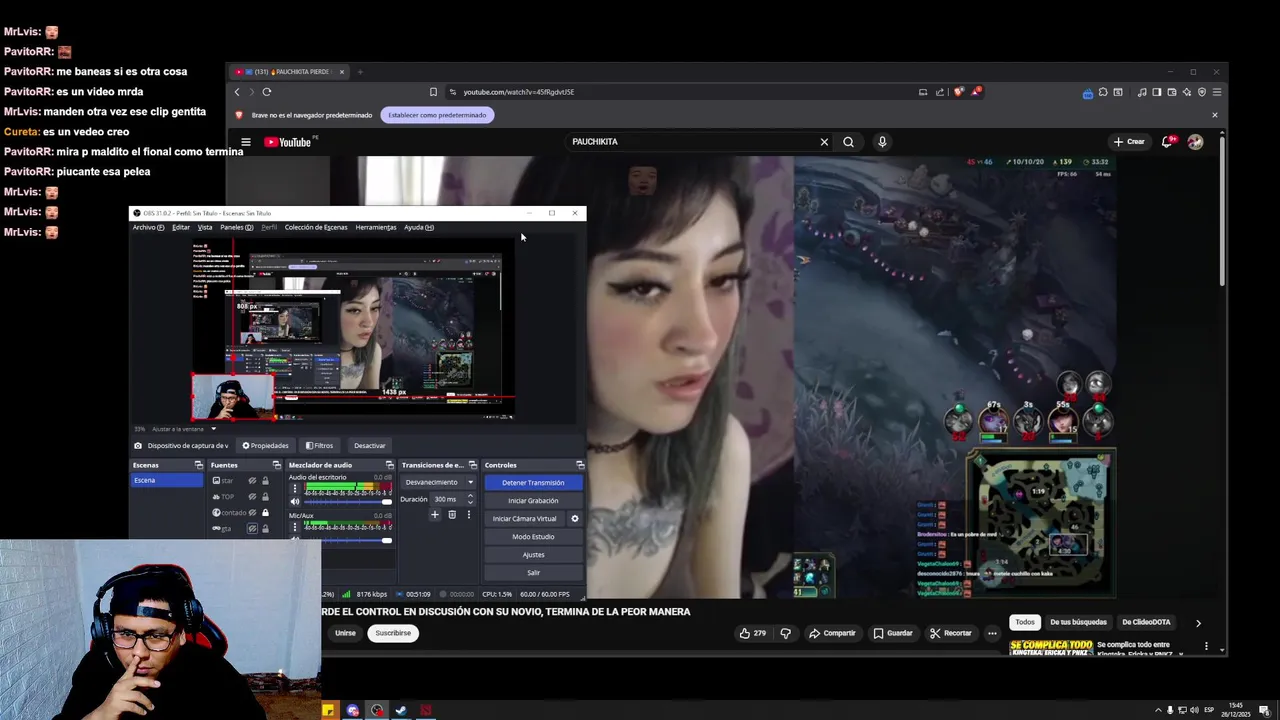
Task: Pop out the Transiciones dock
Action: click(473, 465)
